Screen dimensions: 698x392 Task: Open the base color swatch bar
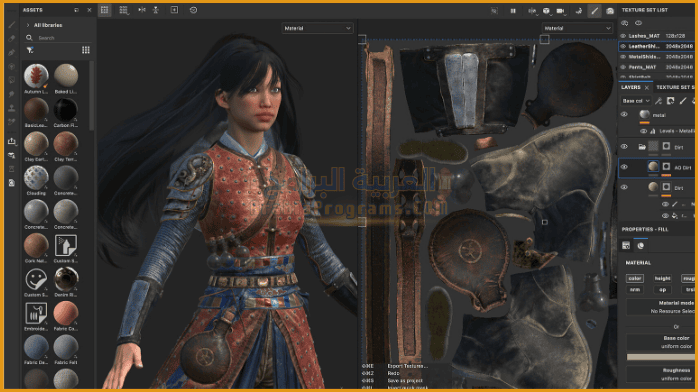661,357
